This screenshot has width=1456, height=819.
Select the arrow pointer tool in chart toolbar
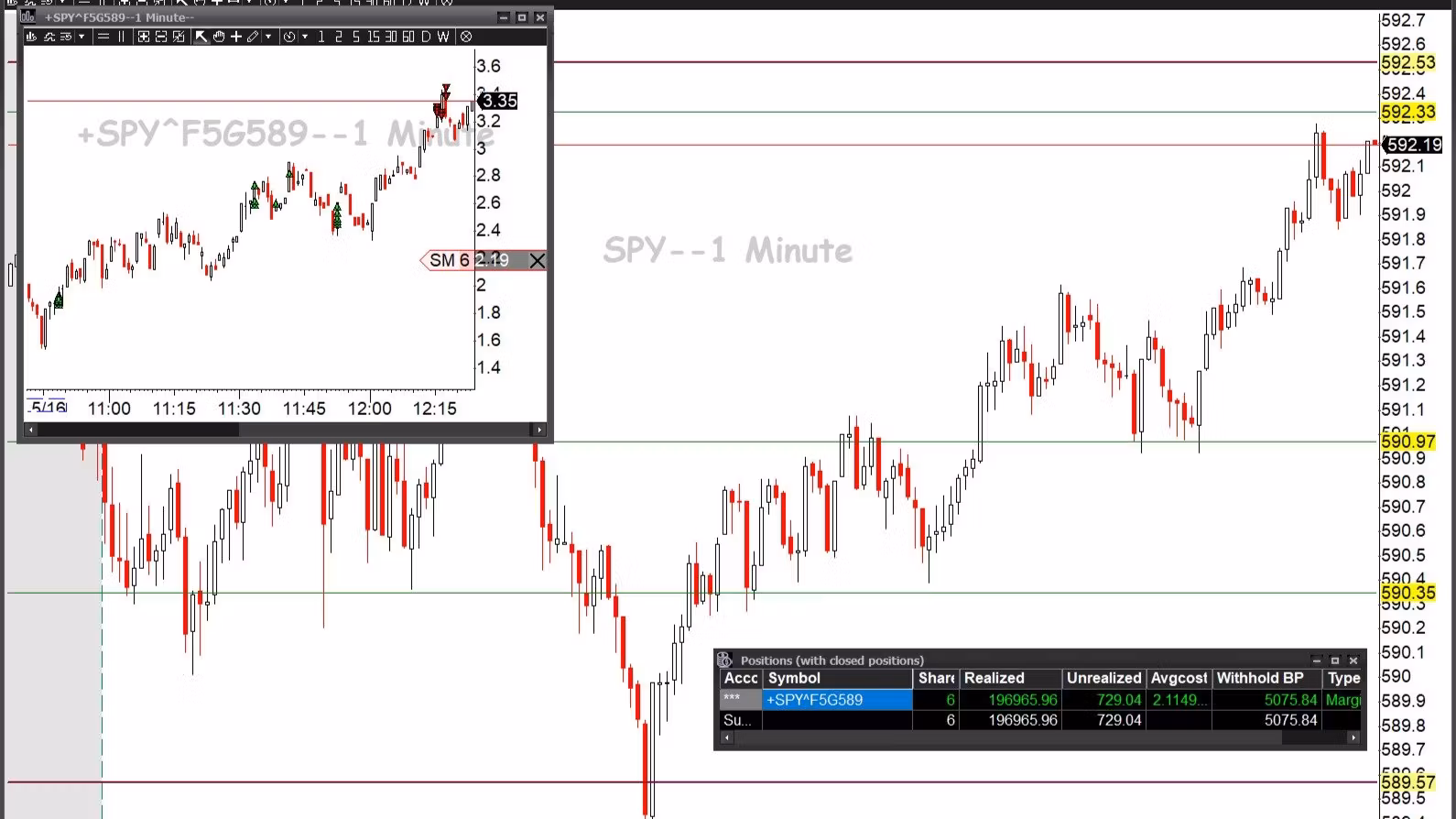click(x=201, y=37)
